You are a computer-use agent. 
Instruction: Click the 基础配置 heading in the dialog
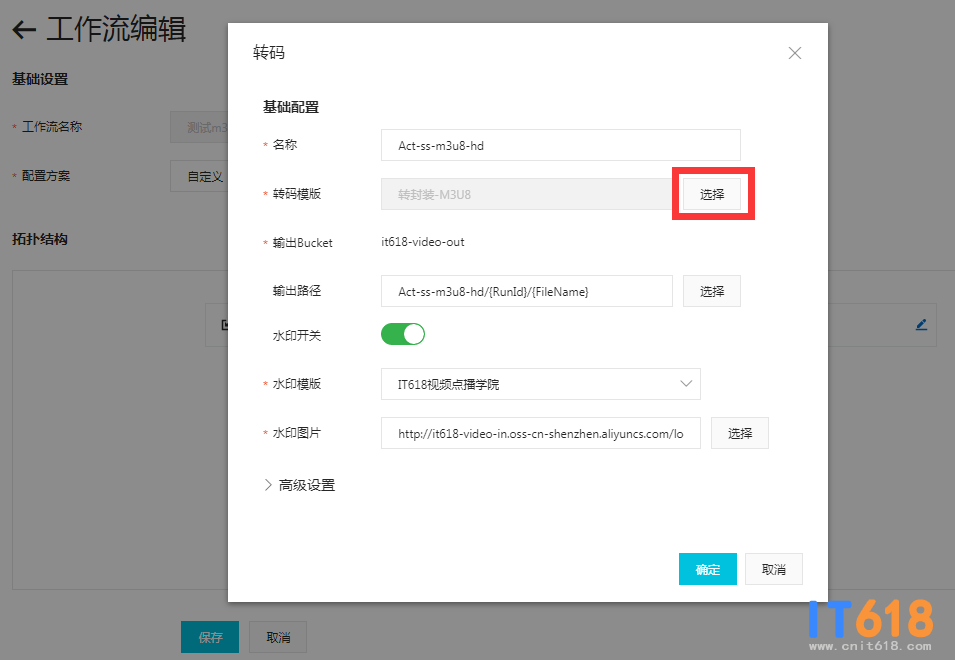click(291, 107)
